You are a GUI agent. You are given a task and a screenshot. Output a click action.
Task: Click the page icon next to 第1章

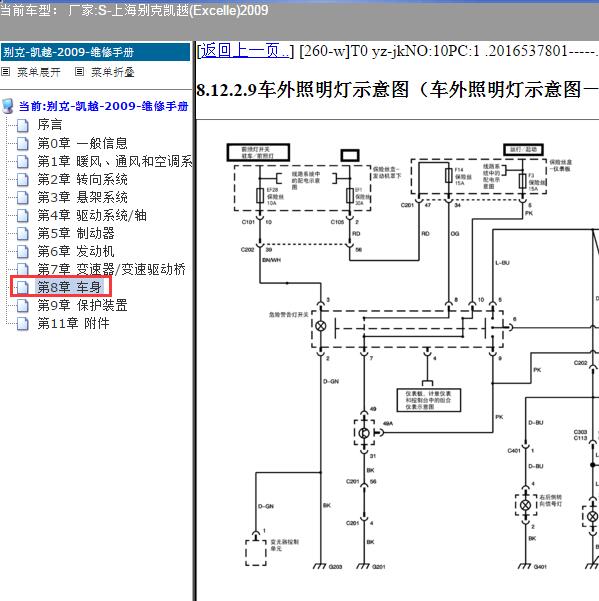pyautogui.click(x=23, y=161)
